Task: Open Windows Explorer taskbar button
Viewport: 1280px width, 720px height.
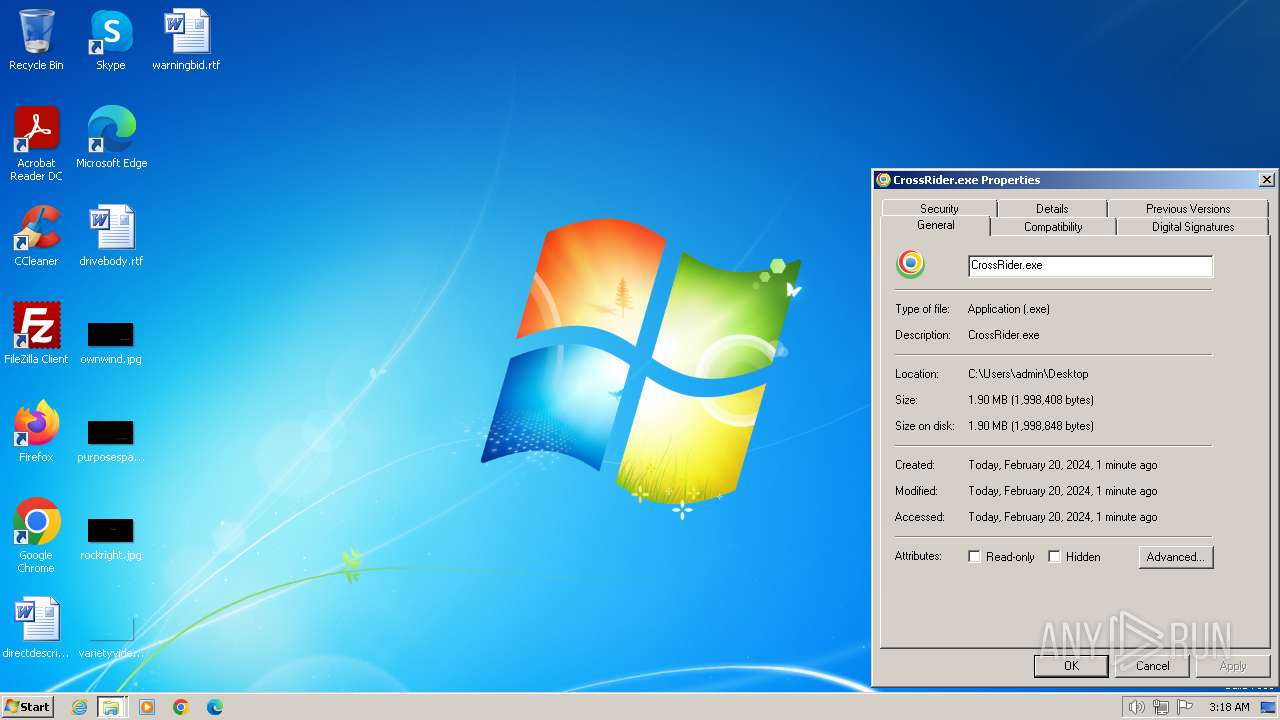Action: [x=111, y=707]
